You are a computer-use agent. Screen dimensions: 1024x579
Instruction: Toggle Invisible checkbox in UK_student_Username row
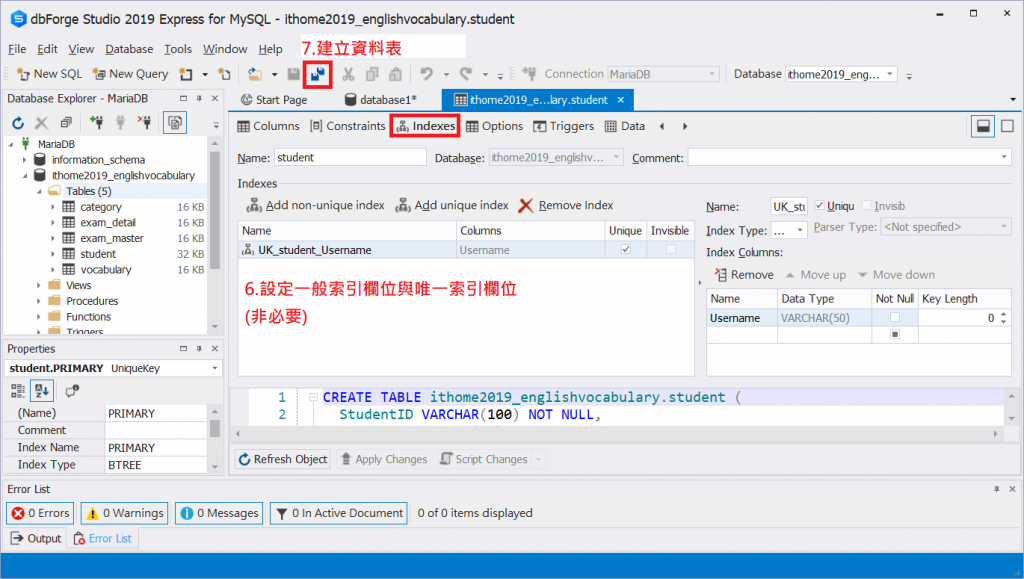coord(670,249)
